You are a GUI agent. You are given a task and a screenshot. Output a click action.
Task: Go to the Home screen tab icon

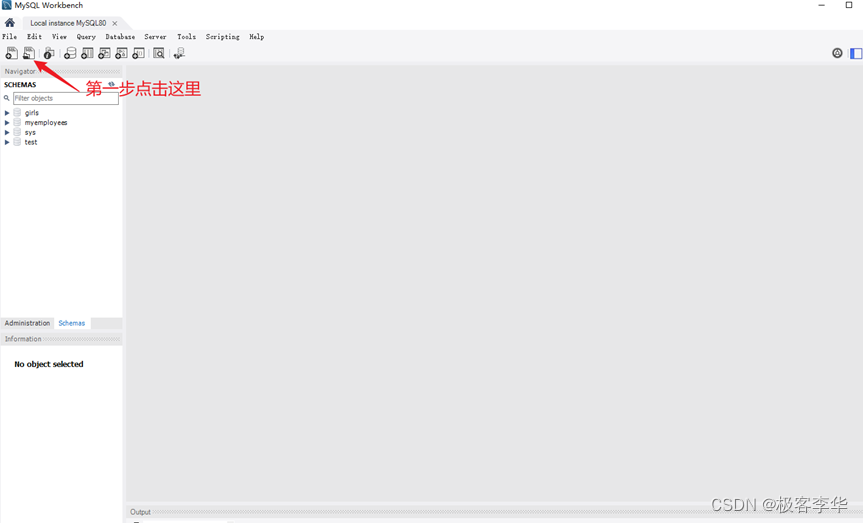click(10, 23)
